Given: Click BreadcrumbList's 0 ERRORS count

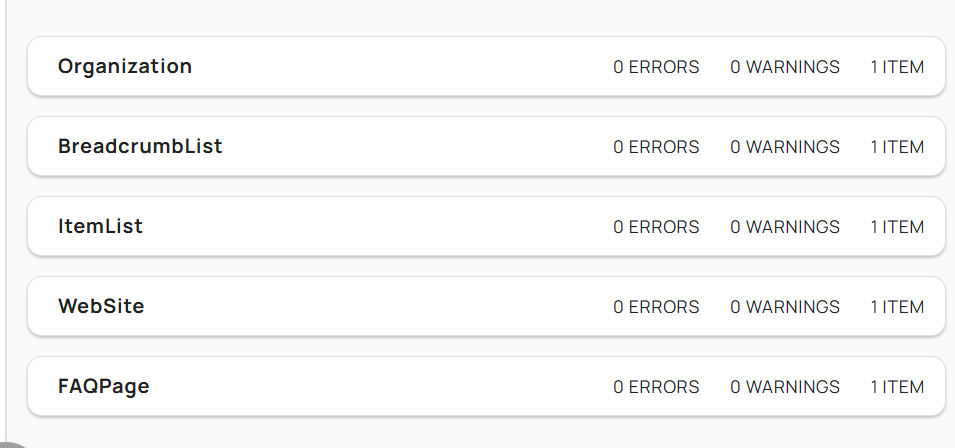Looking at the screenshot, I should 656,147.
